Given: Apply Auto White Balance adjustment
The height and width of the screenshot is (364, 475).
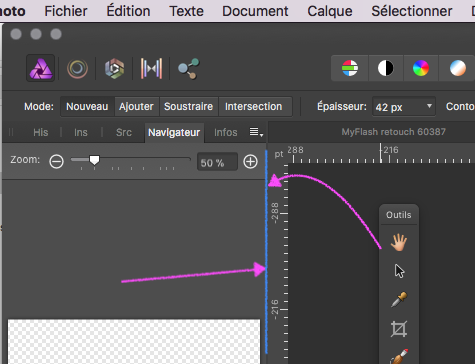Looking at the screenshot, I should coord(457,68).
